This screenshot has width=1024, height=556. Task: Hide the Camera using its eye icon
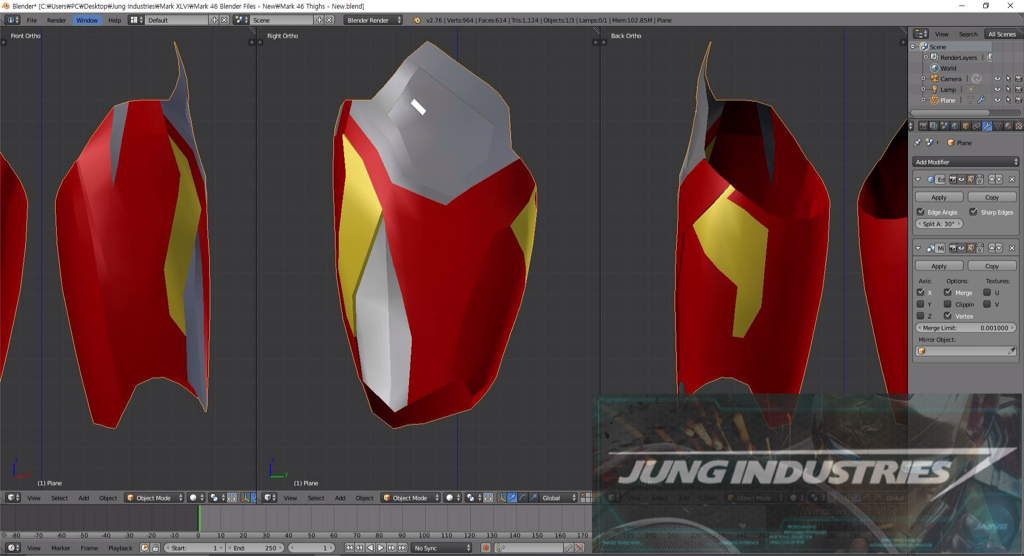click(997, 78)
